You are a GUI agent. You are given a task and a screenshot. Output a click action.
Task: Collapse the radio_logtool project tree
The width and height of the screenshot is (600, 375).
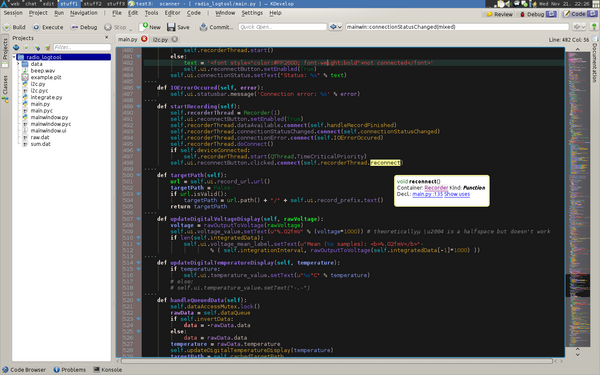coord(14,57)
